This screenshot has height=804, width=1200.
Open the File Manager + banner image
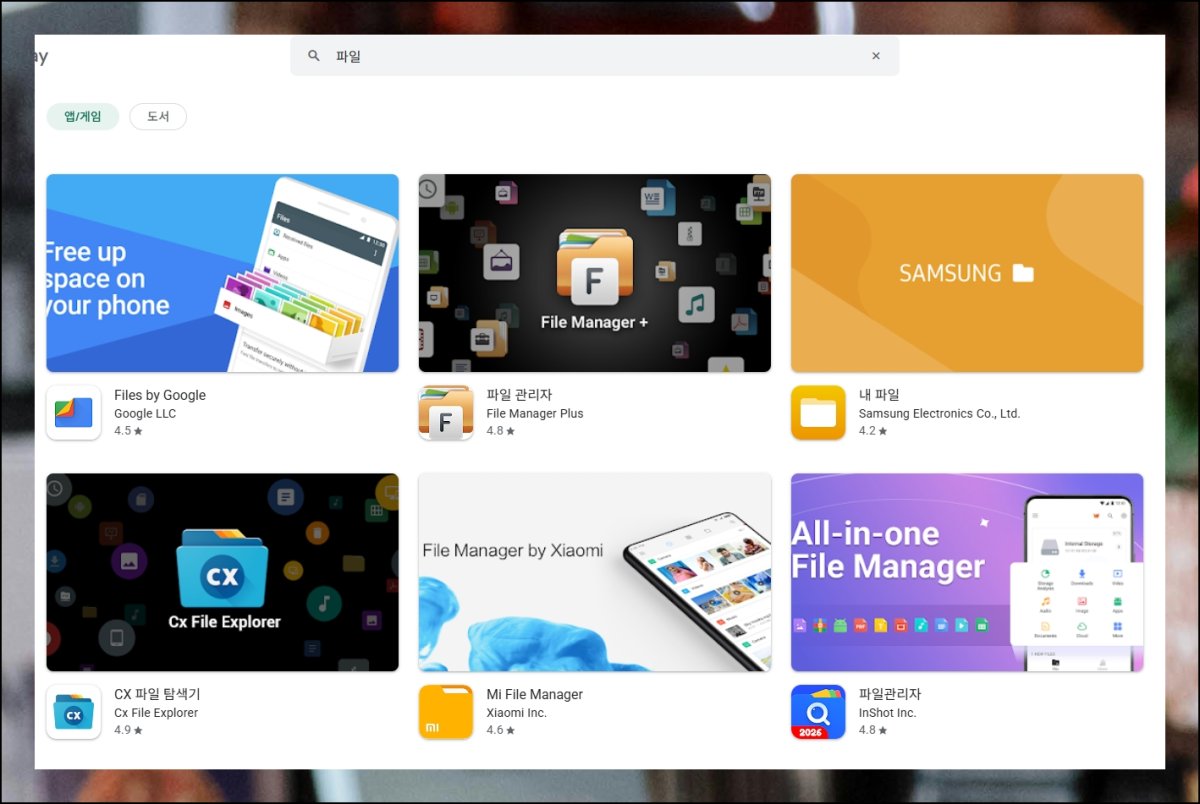pyautogui.click(x=595, y=273)
